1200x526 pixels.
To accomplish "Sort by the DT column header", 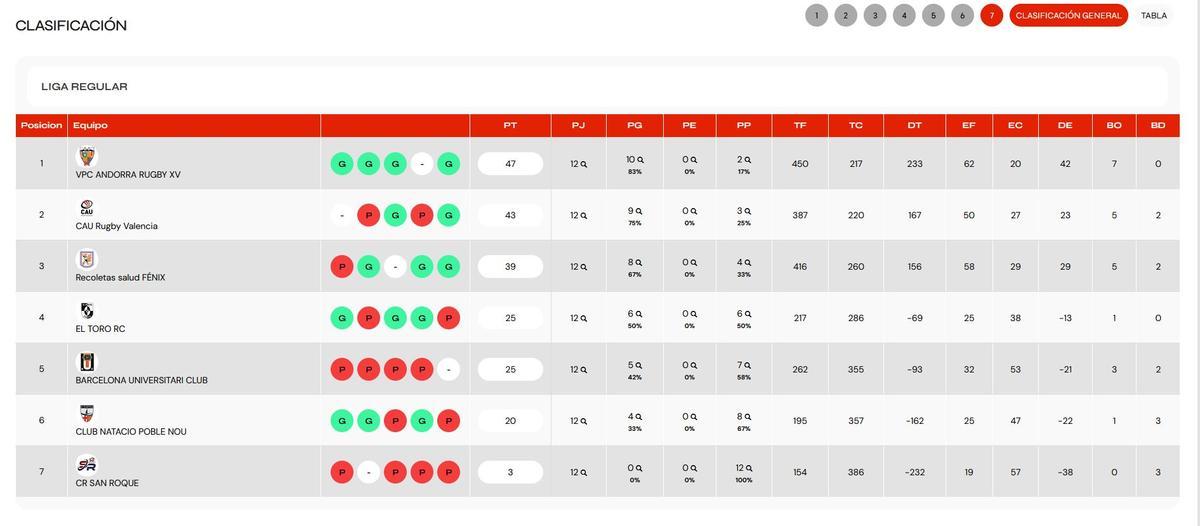I will [915, 126].
